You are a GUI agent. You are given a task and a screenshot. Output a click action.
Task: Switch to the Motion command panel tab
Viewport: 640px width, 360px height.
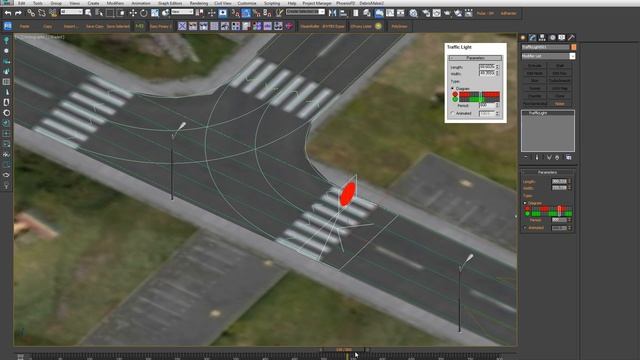(x=552, y=38)
